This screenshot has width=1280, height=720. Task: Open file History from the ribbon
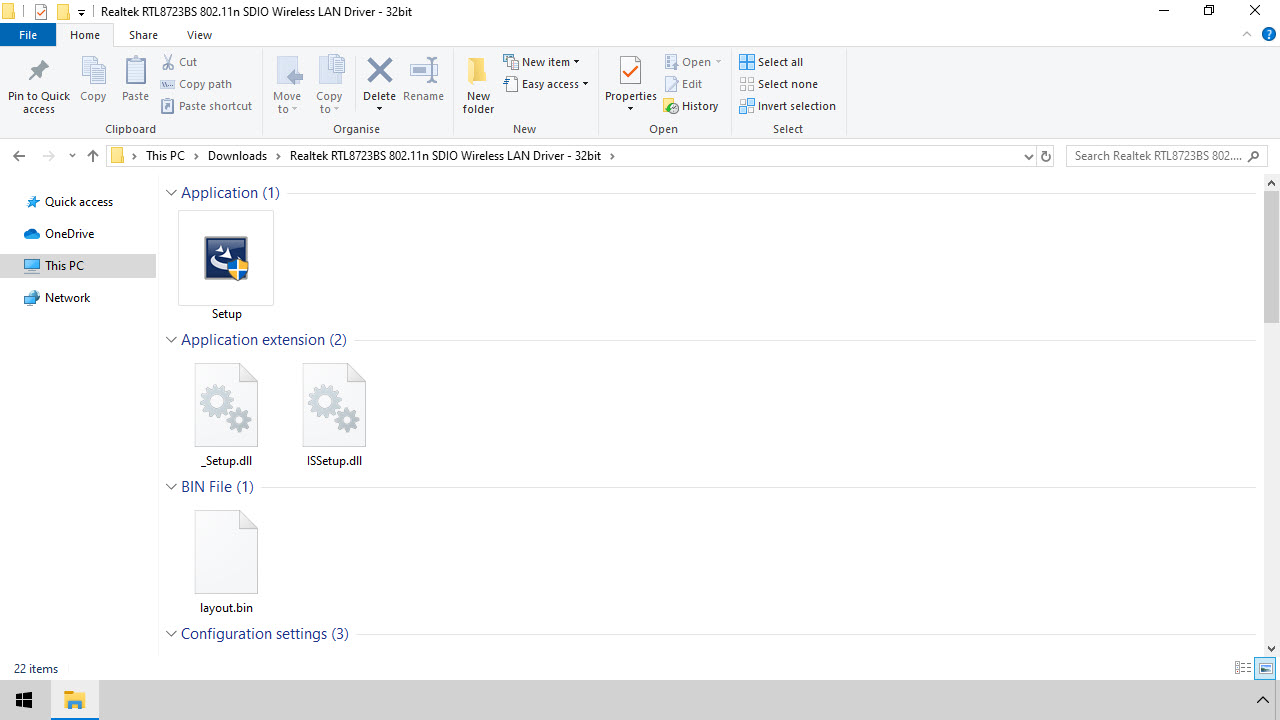click(x=691, y=106)
